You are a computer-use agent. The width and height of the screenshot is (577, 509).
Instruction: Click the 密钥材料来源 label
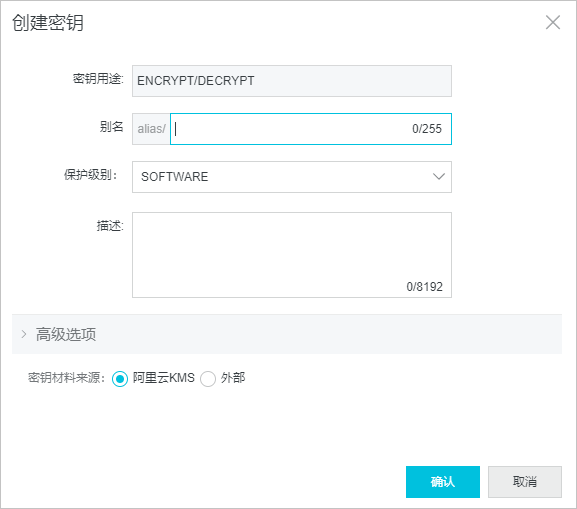pos(67,378)
